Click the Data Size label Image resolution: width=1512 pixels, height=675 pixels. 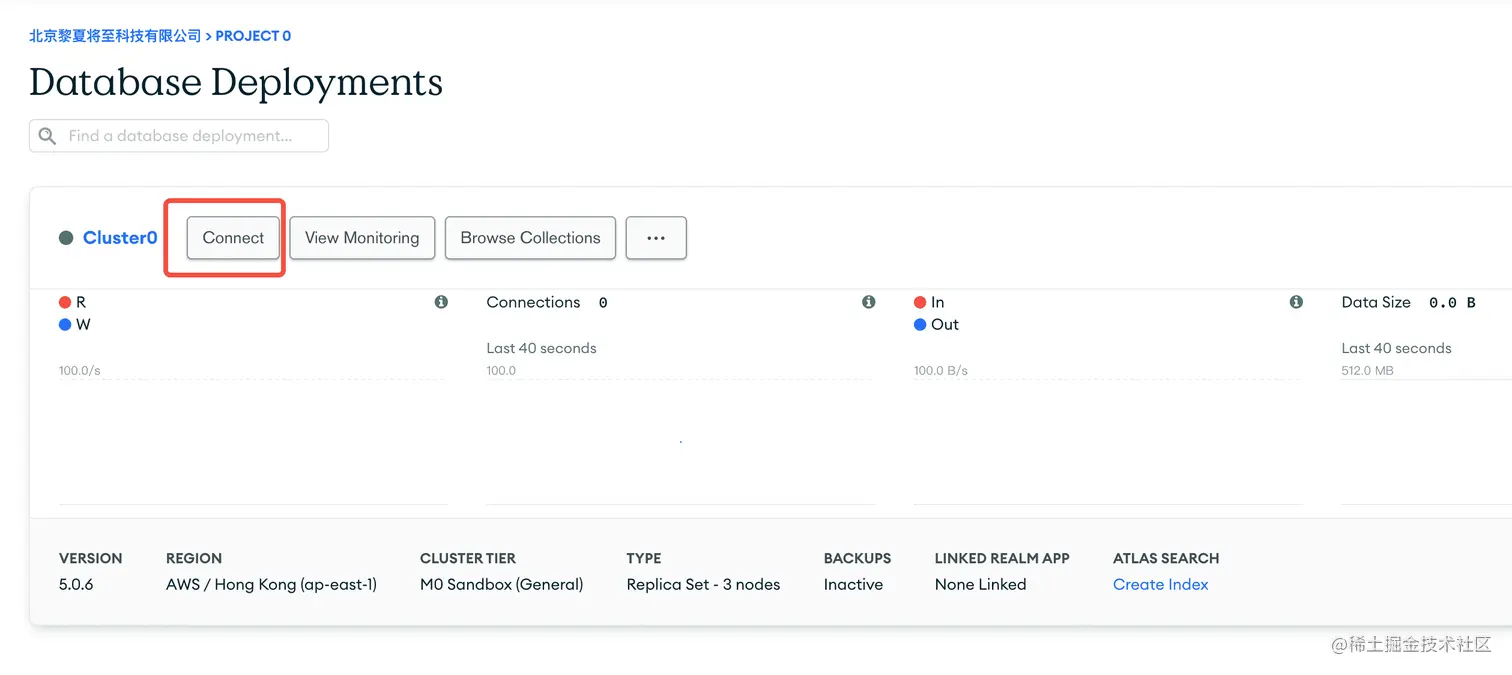1376,302
